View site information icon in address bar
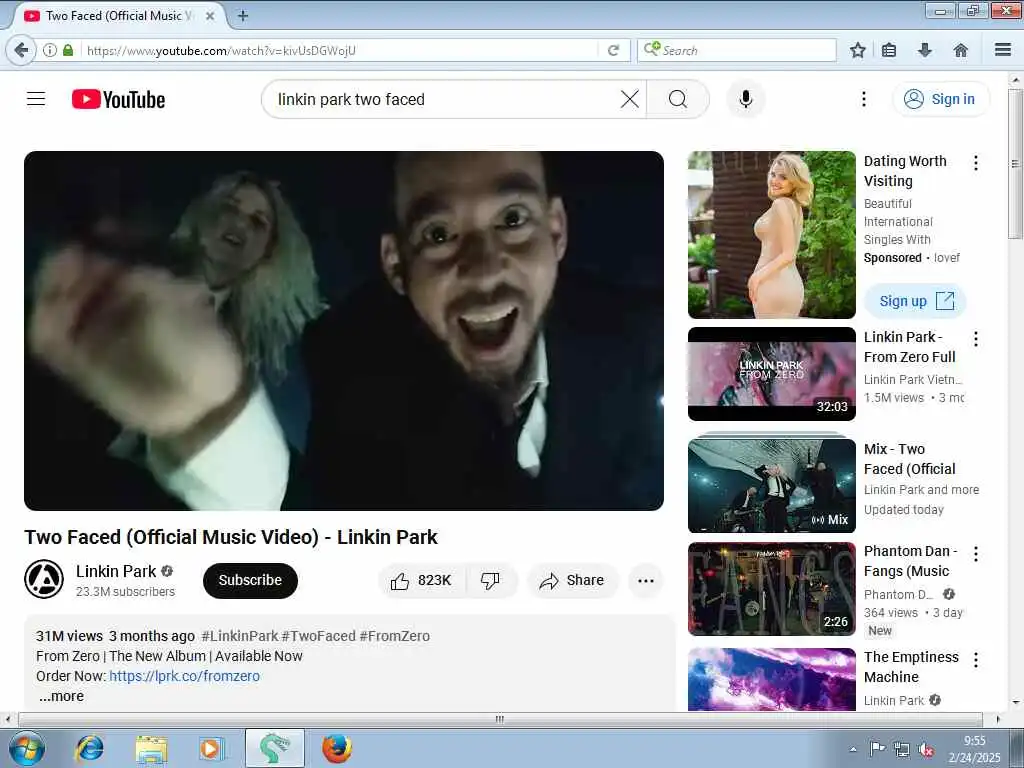The height and width of the screenshot is (768, 1024). [50, 50]
